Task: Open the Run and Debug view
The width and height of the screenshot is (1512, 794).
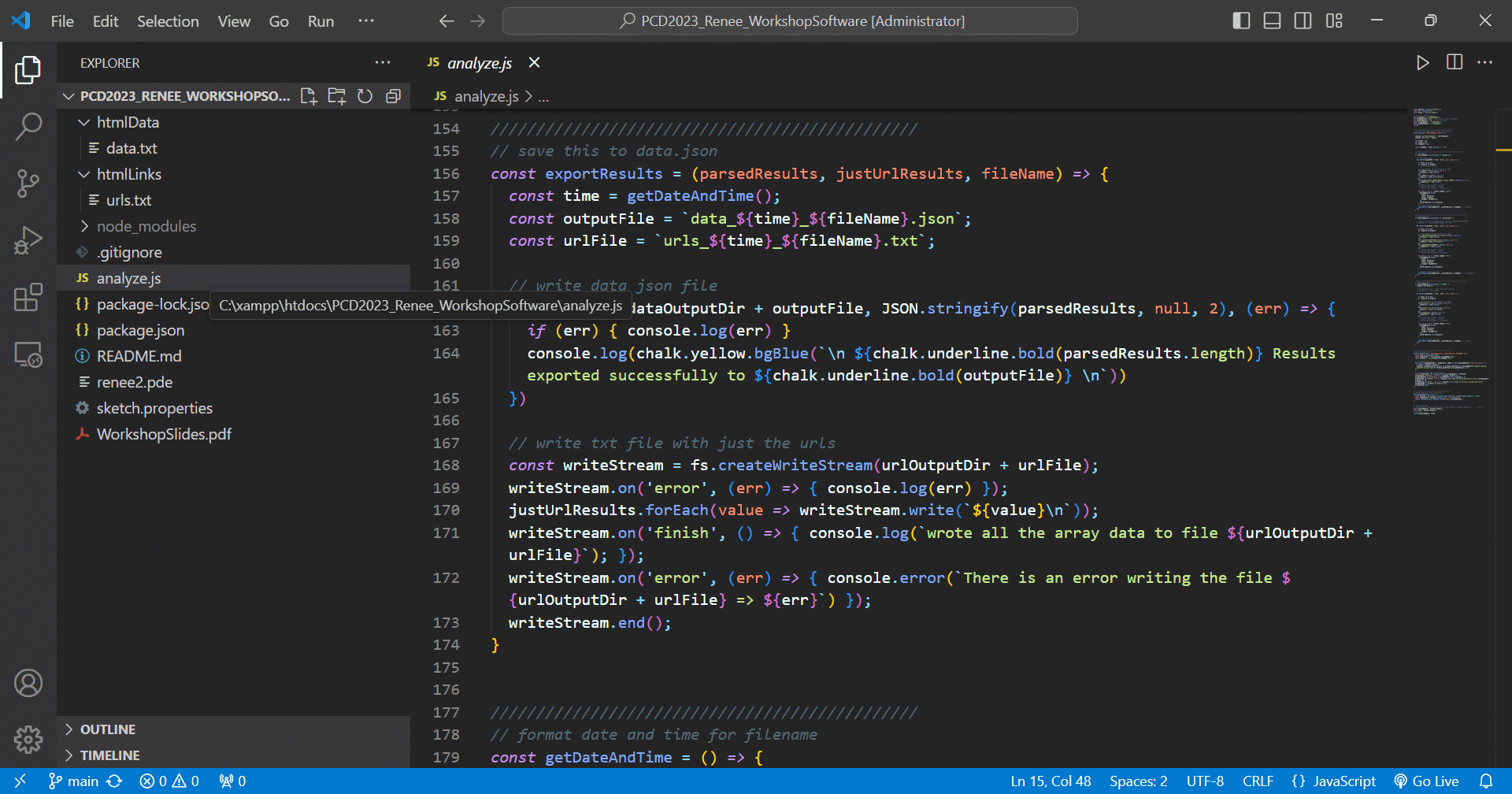Action: [28, 240]
